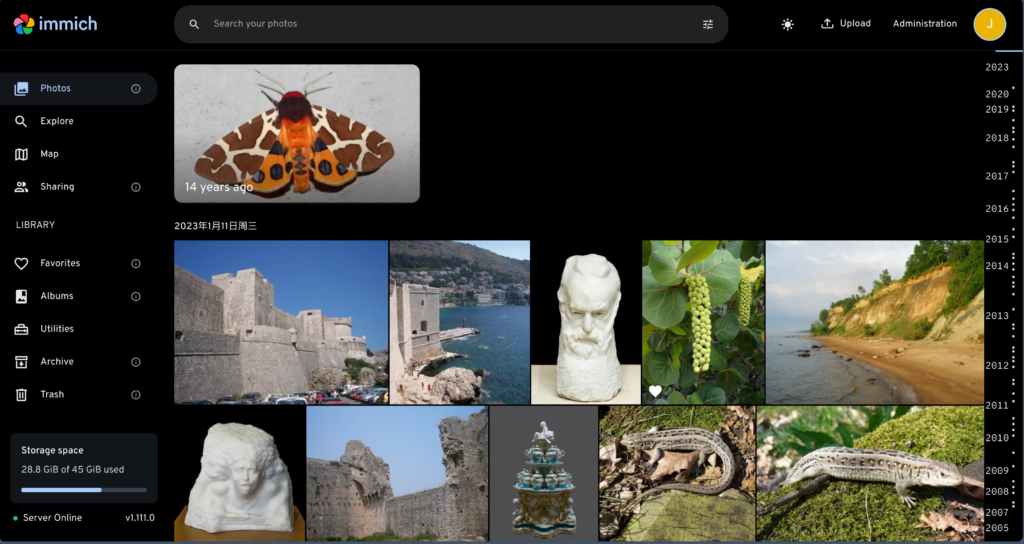
Task: Click version v1.111.0 label
Action: click(x=140, y=518)
